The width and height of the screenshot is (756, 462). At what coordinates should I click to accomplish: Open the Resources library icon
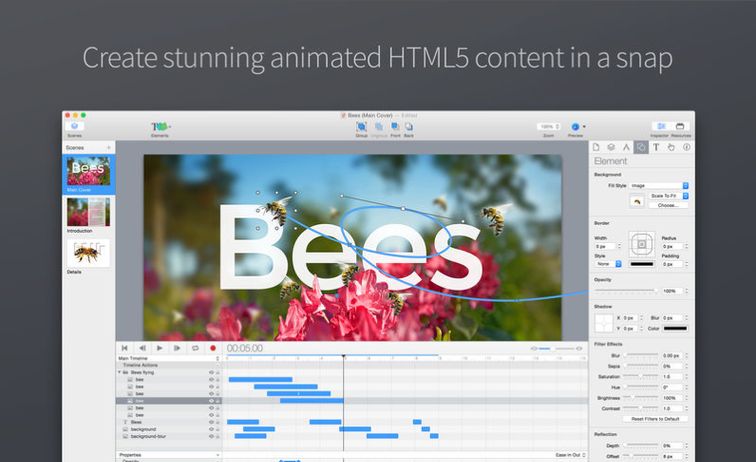(681, 127)
